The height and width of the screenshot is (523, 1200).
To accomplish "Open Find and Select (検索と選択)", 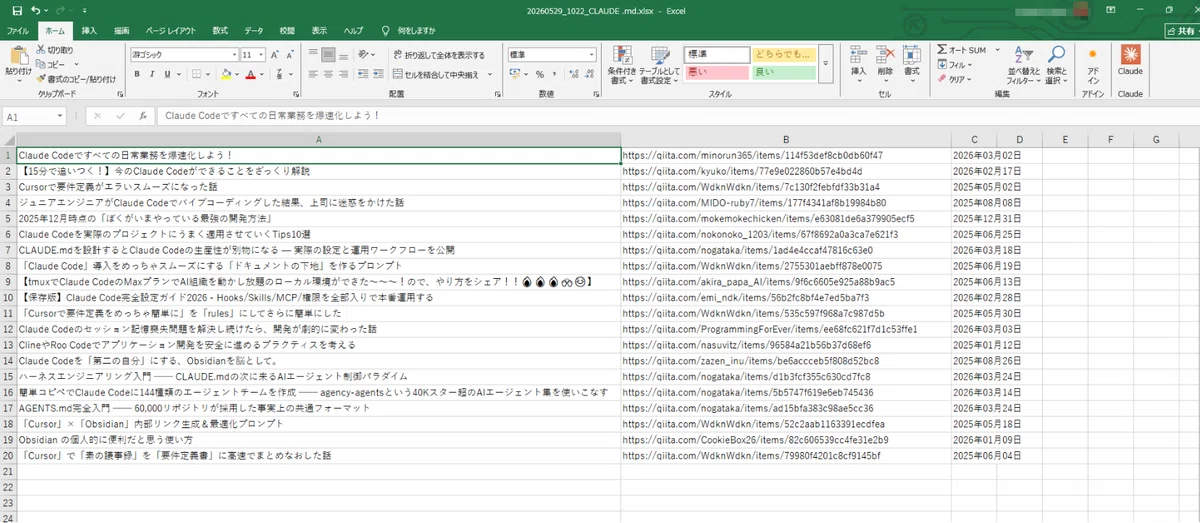I will tap(1054, 64).
